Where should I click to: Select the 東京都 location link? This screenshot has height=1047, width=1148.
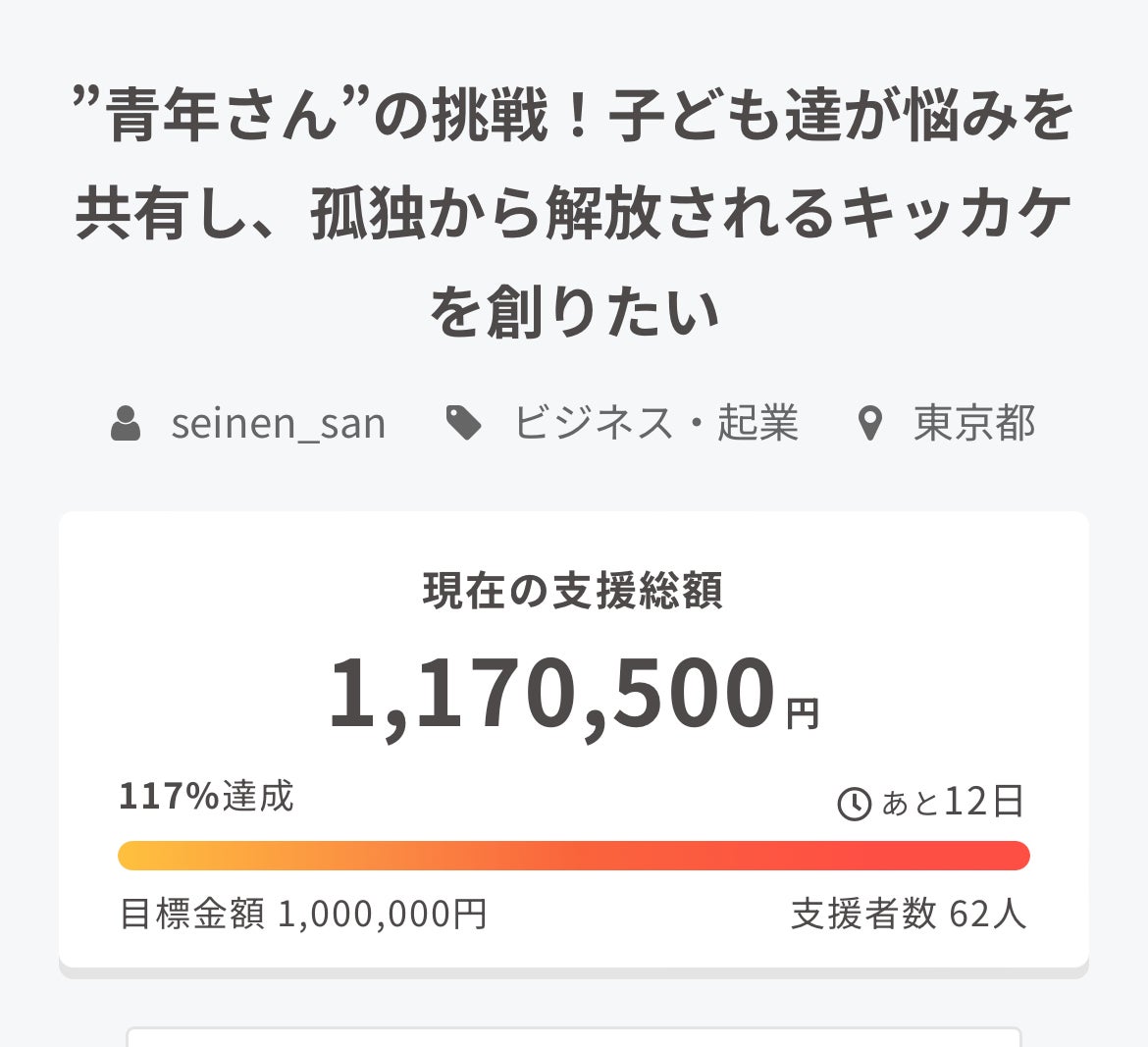(974, 424)
